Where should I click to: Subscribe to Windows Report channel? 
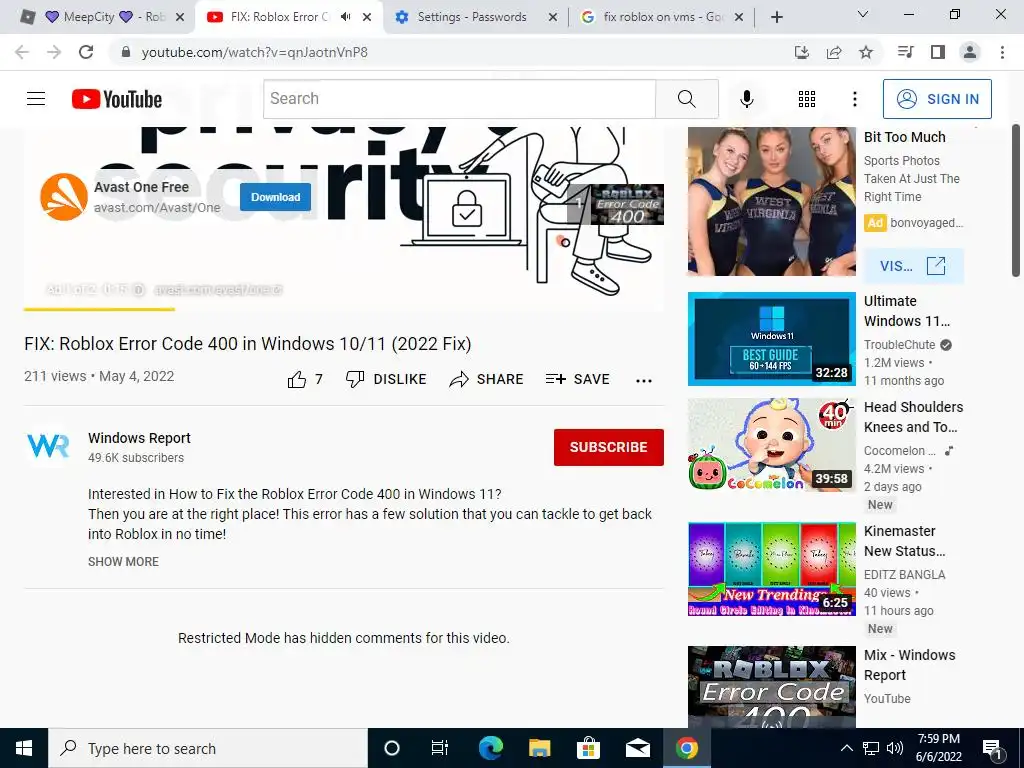click(x=609, y=447)
